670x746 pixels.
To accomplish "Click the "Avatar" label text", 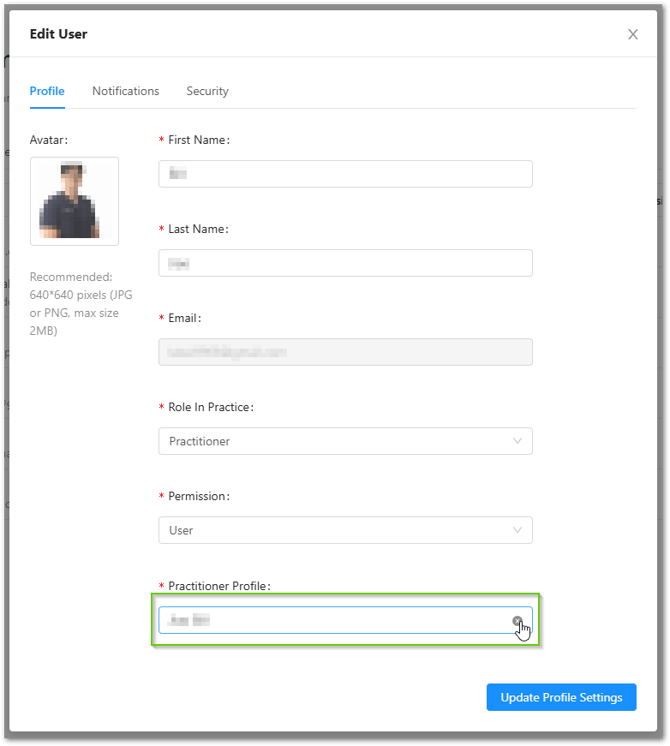I will [49, 141].
